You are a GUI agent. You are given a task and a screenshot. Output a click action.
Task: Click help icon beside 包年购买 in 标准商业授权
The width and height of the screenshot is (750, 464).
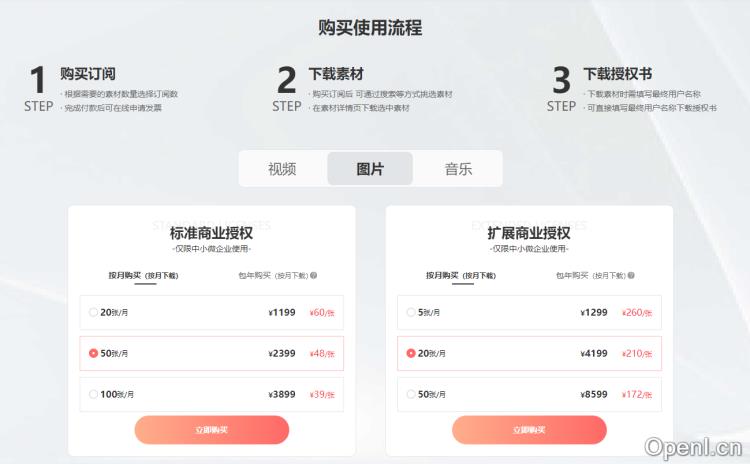(314, 276)
